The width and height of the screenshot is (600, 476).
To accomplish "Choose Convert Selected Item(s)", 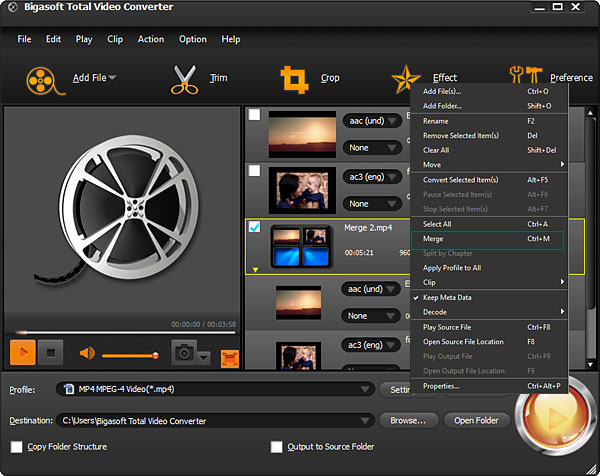I will (489, 180).
